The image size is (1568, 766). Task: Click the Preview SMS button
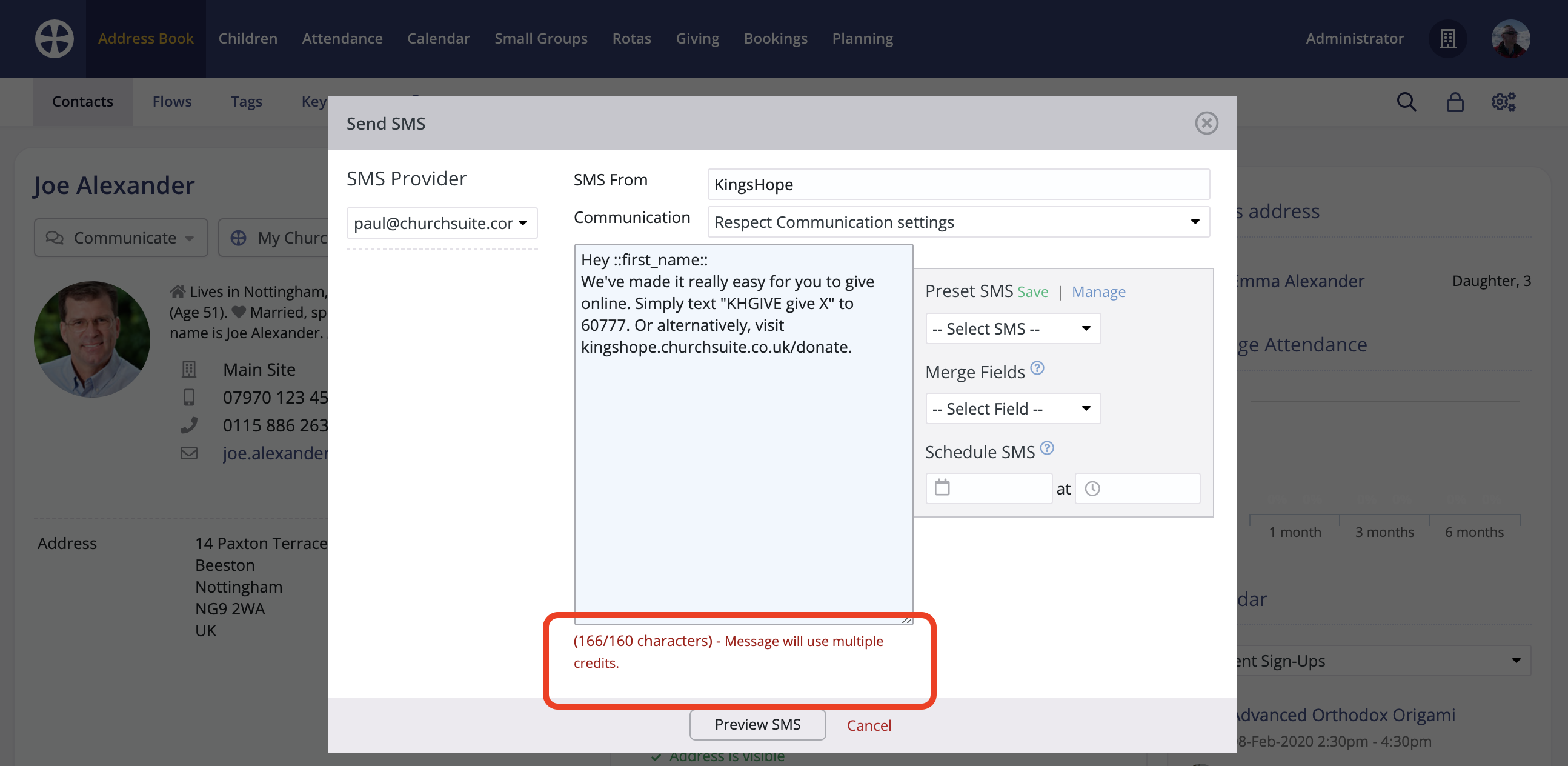pyautogui.click(x=757, y=724)
